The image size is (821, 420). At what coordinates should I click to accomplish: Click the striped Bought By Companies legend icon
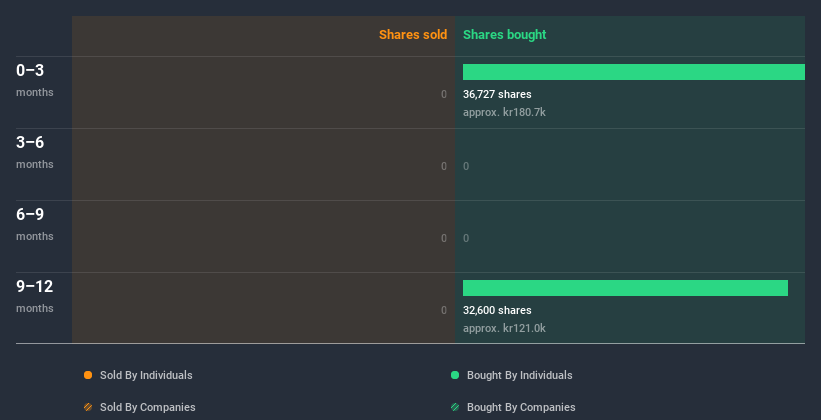[455, 407]
